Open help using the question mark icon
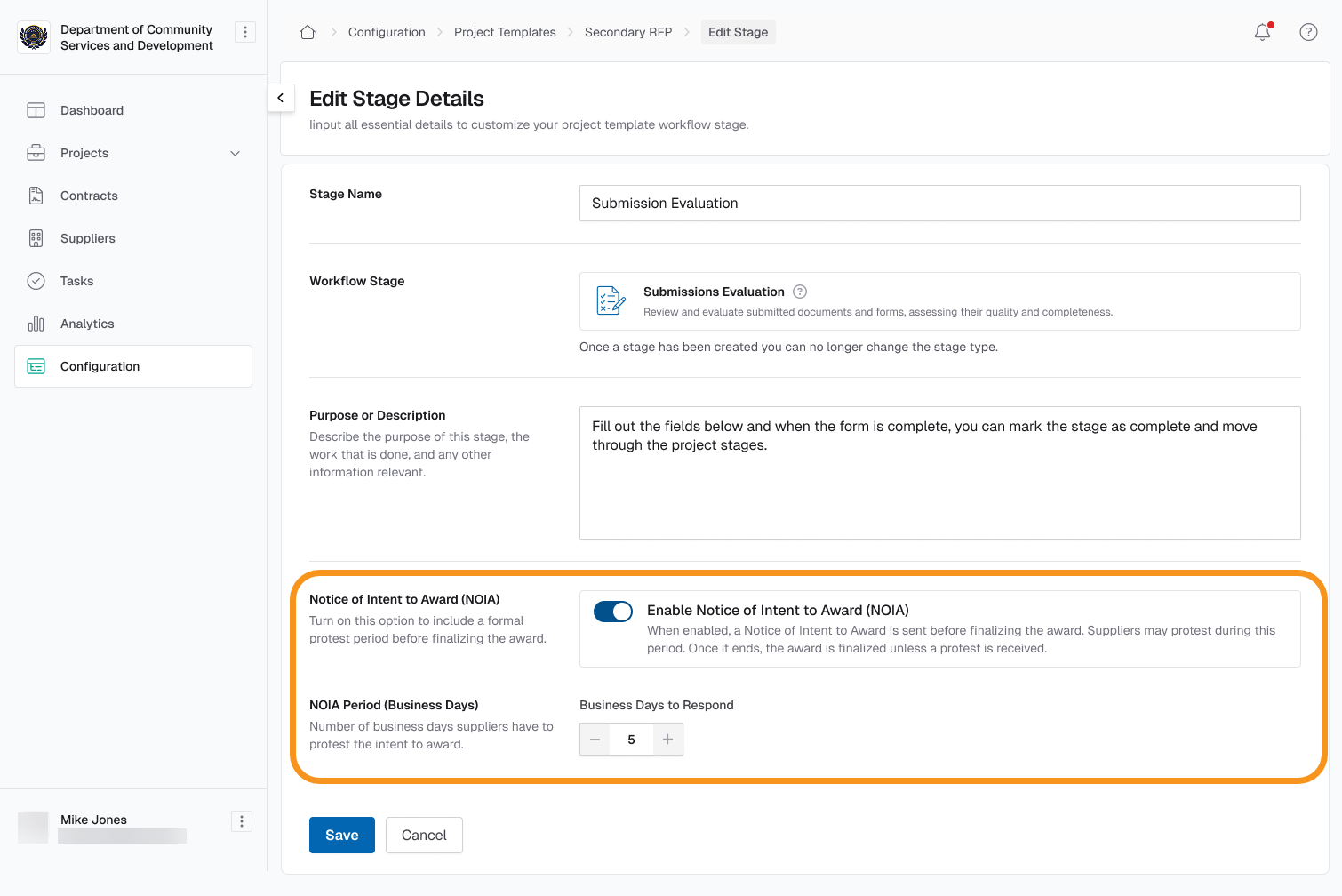 (1308, 32)
